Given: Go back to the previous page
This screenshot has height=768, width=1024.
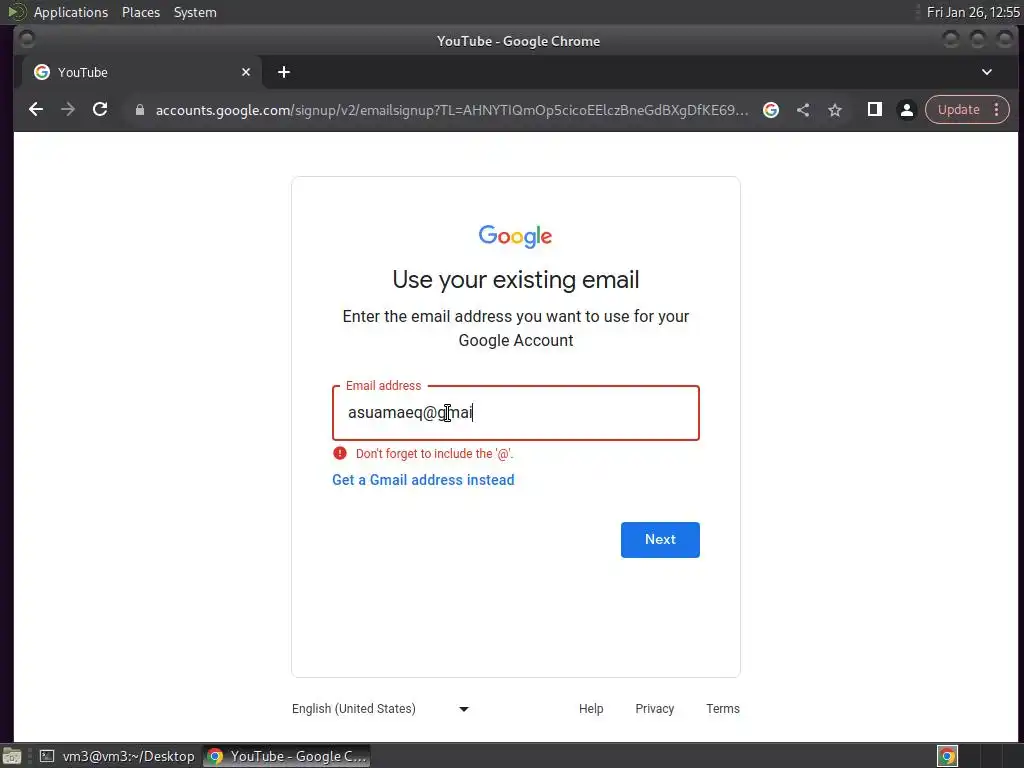Looking at the screenshot, I should click(36, 110).
